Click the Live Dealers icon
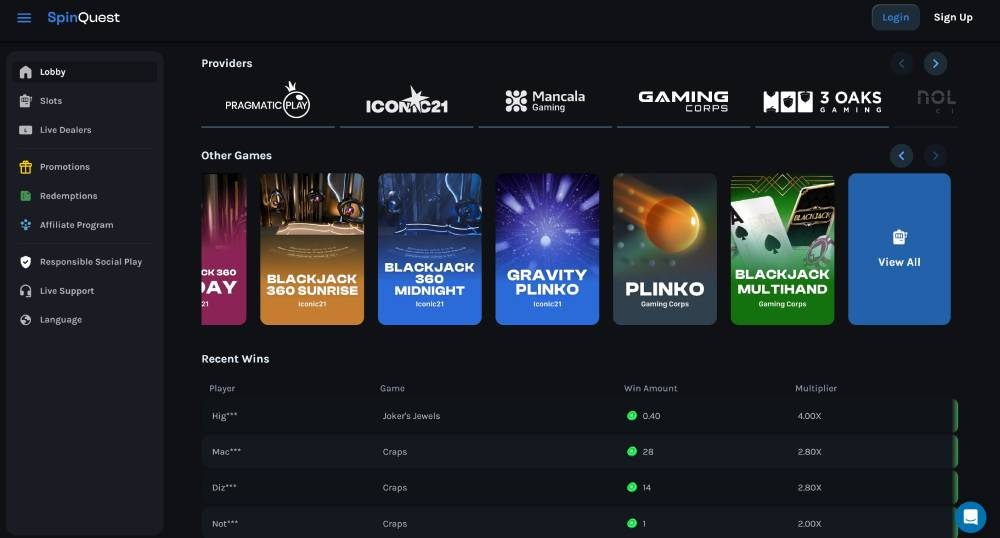Viewport: 1000px width, 538px height. (x=26, y=130)
